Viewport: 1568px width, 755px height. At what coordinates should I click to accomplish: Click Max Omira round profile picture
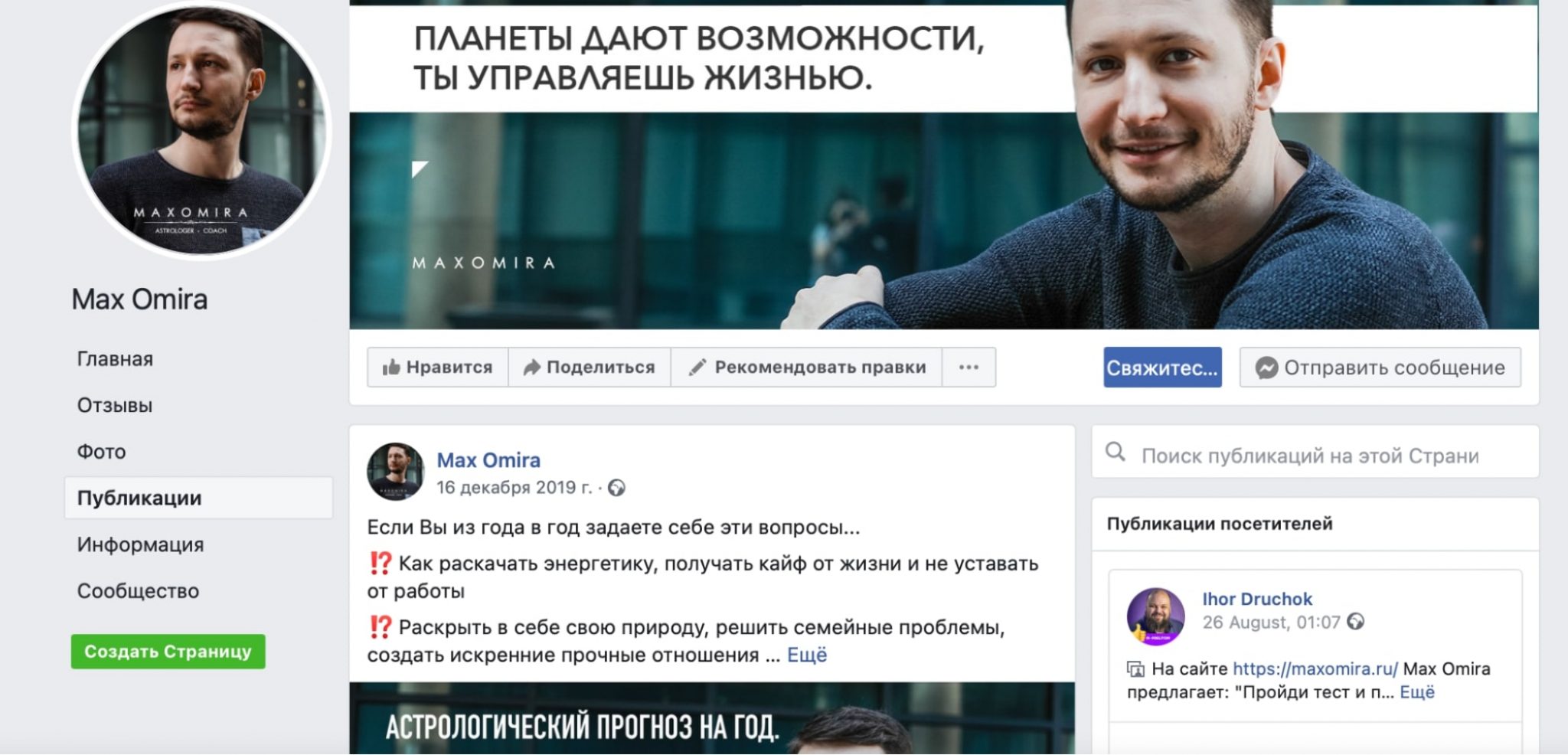click(202, 130)
